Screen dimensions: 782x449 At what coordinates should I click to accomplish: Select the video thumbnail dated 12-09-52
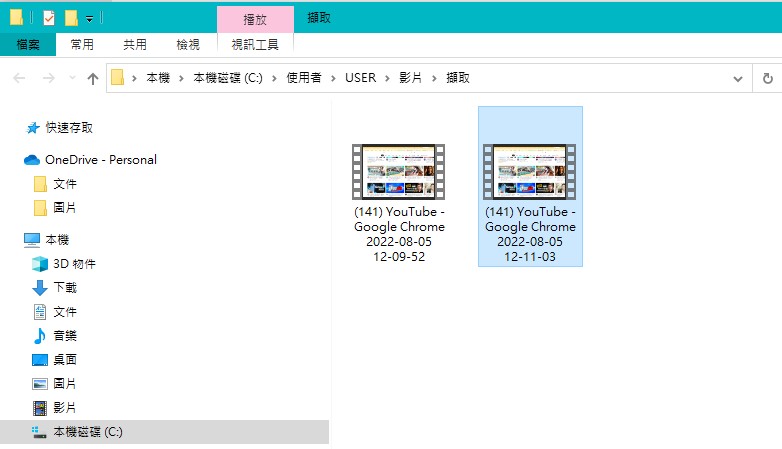pos(398,172)
